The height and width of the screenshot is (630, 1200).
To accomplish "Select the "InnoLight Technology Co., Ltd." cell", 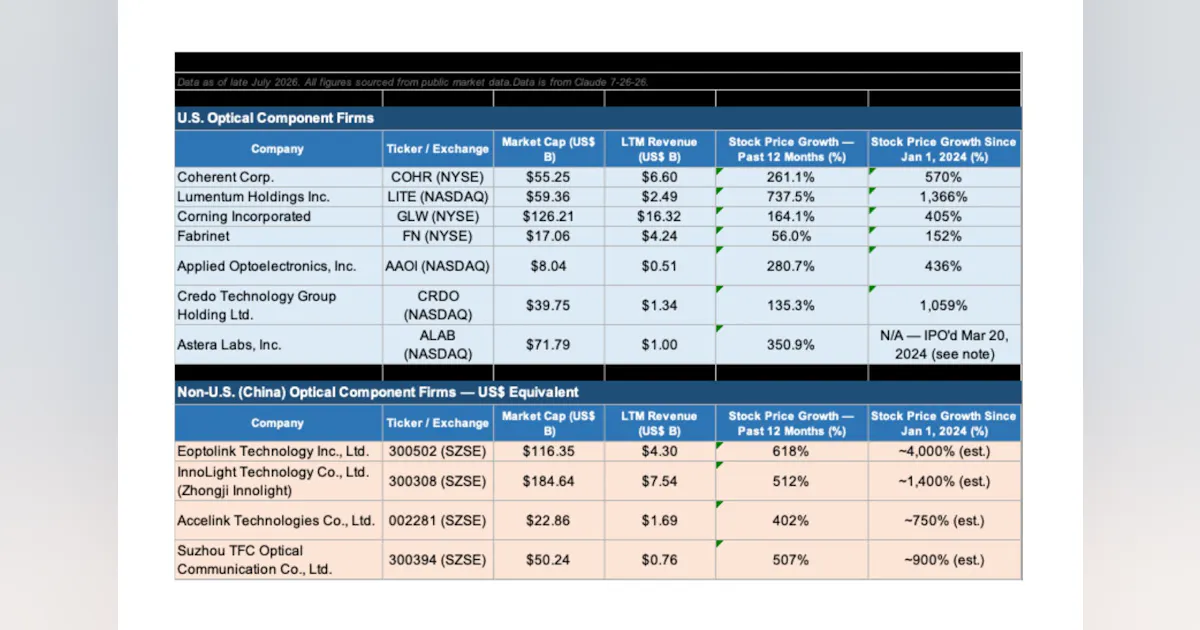I will pos(278,481).
